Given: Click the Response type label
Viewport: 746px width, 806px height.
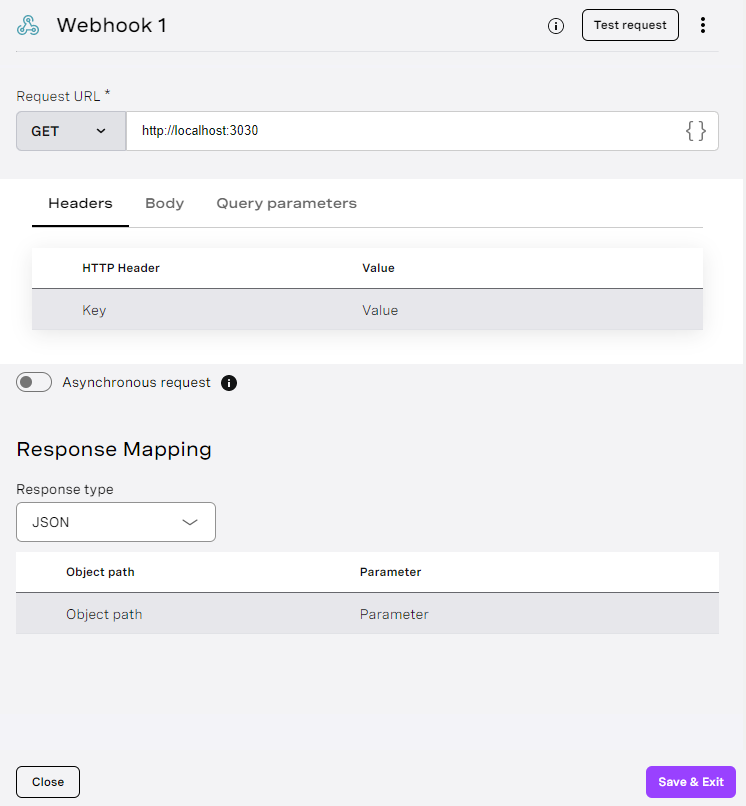Looking at the screenshot, I should (65, 489).
